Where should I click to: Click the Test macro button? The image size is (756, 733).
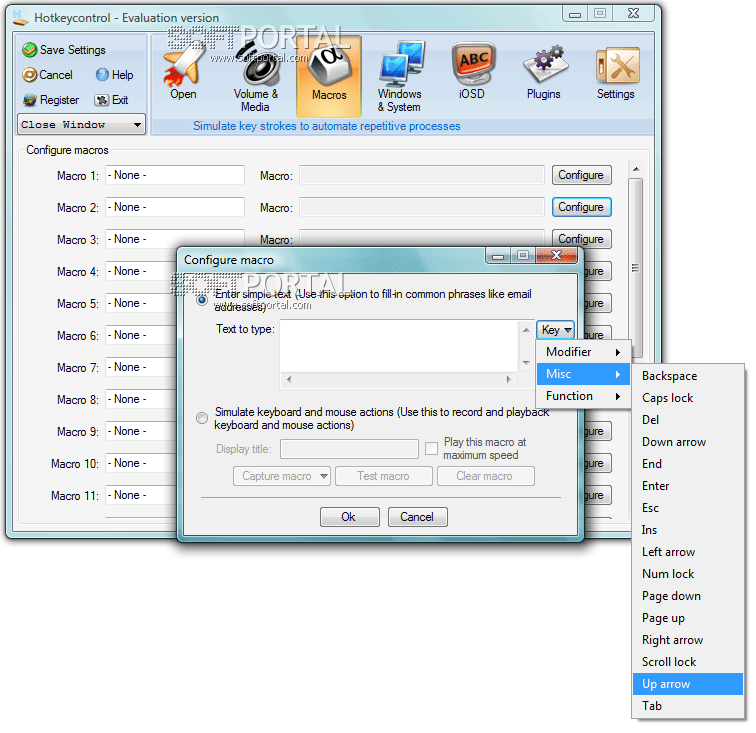384,476
